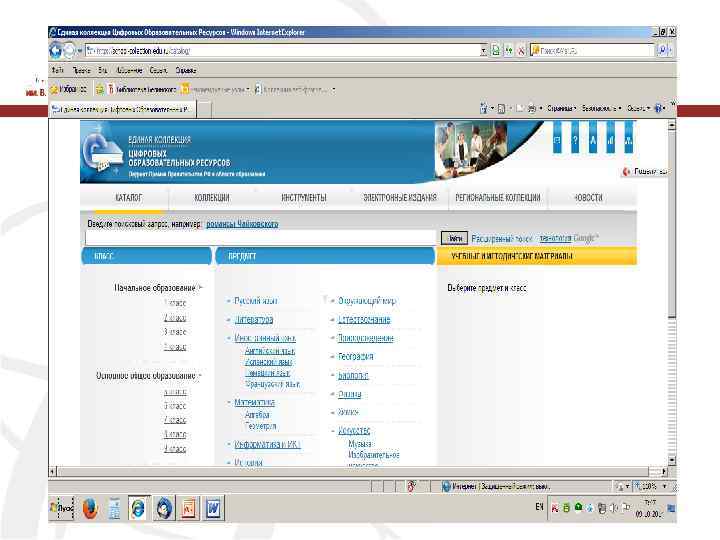Select the НОВОСТИ navigation tab

[x=588, y=197]
